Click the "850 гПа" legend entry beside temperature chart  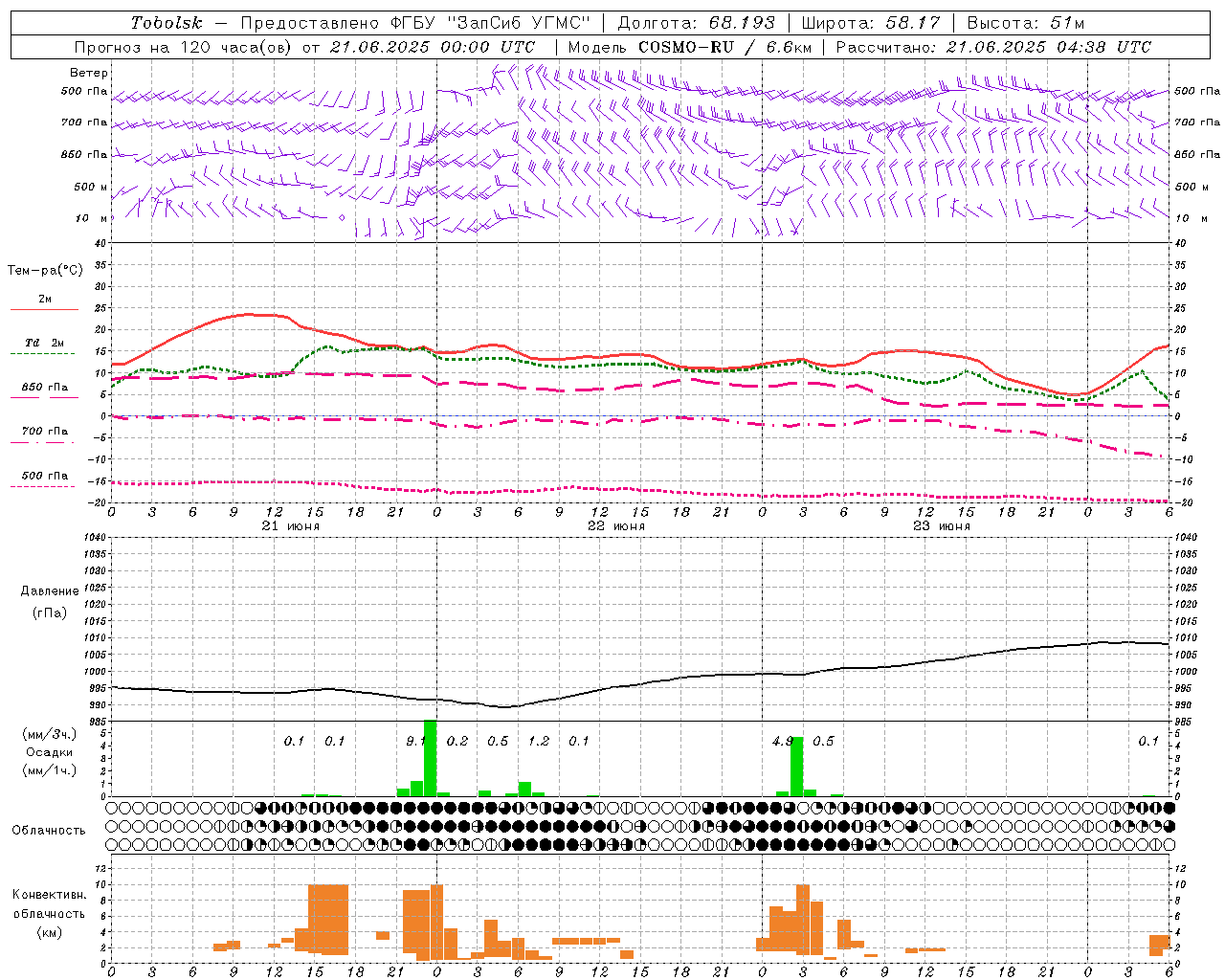(44, 388)
